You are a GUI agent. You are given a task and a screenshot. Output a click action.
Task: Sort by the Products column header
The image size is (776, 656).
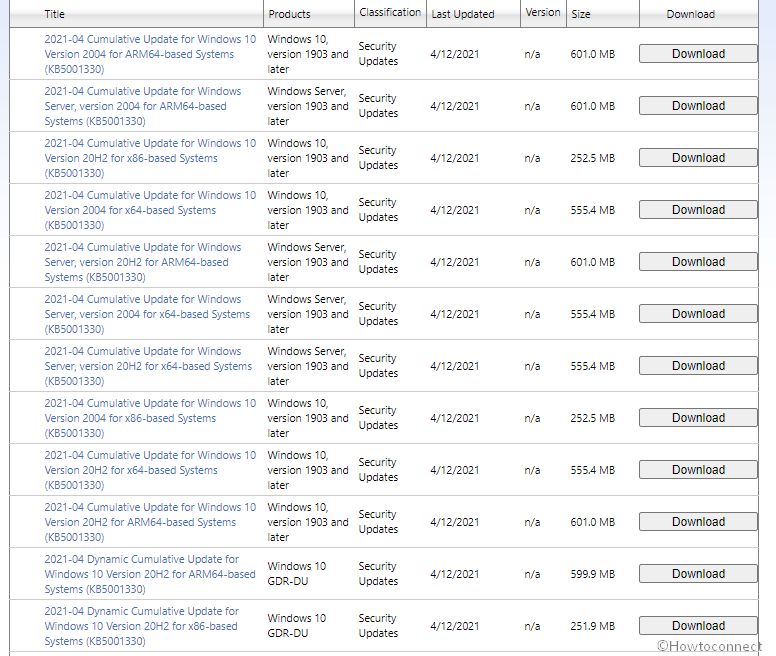[x=289, y=14]
